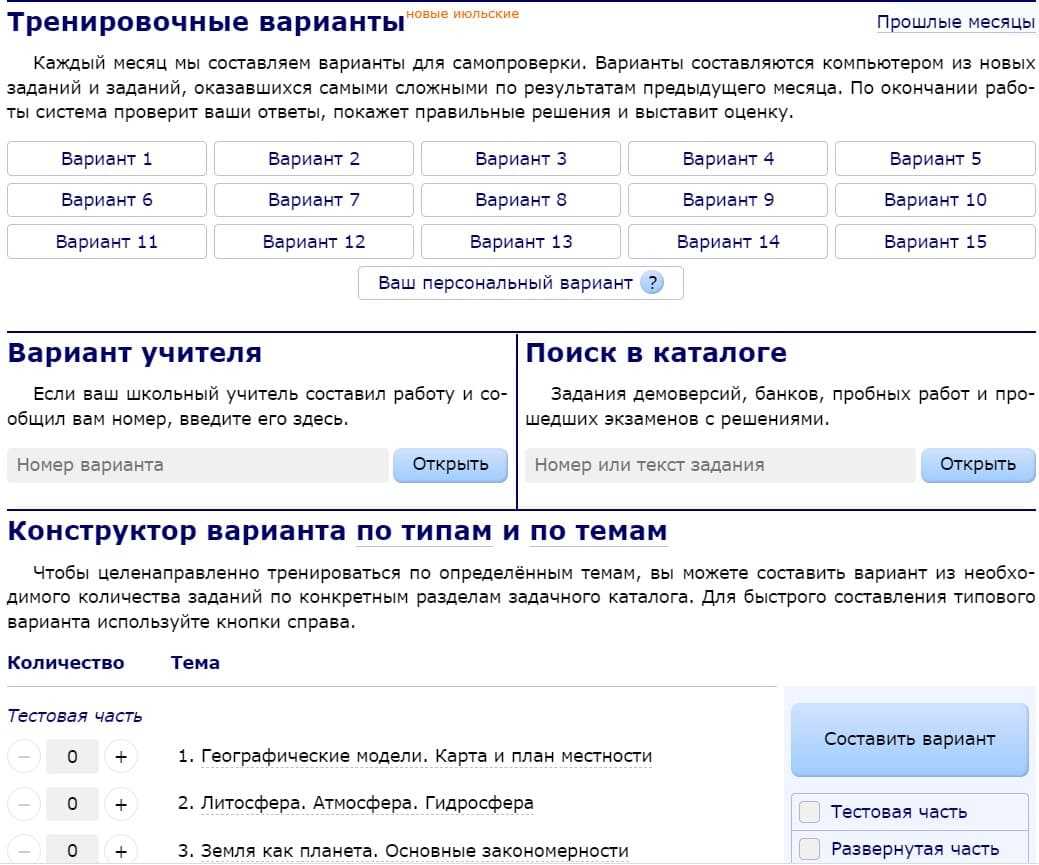Open Вариант 1
The height and width of the screenshot is (865, 1039).
(x=107, y=159)
